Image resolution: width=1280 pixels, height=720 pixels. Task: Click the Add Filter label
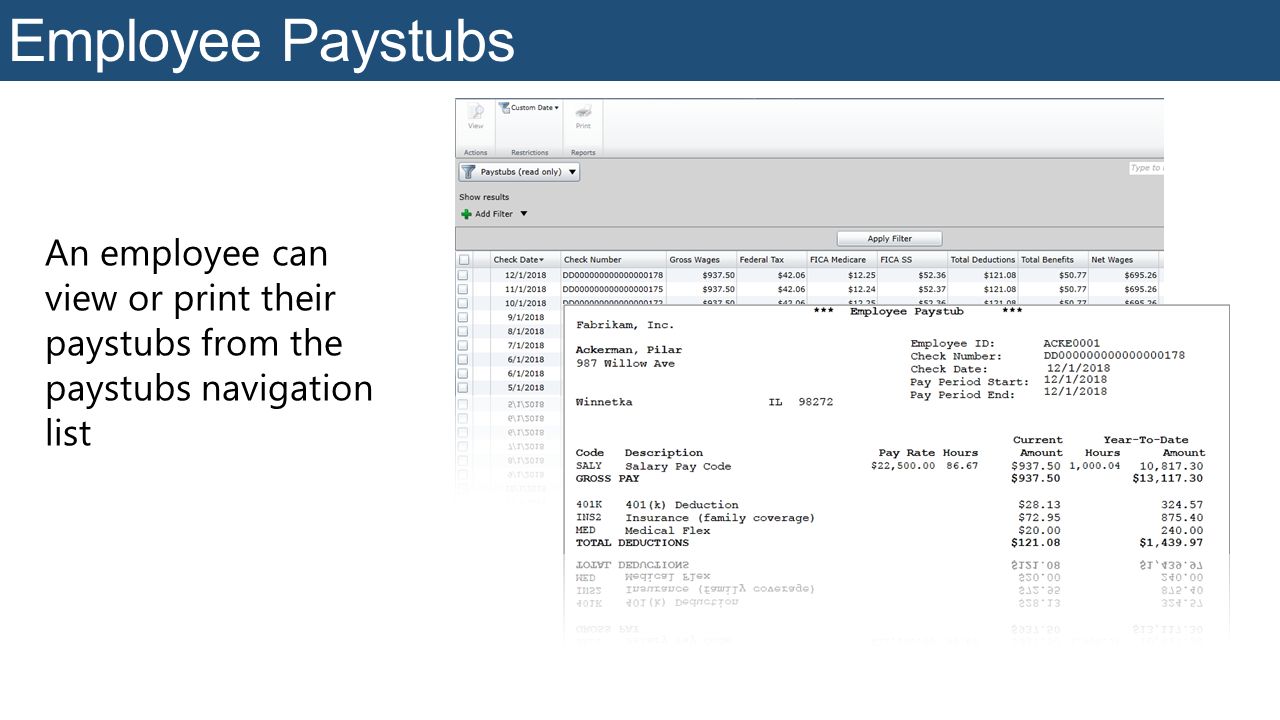pos(494,214)
